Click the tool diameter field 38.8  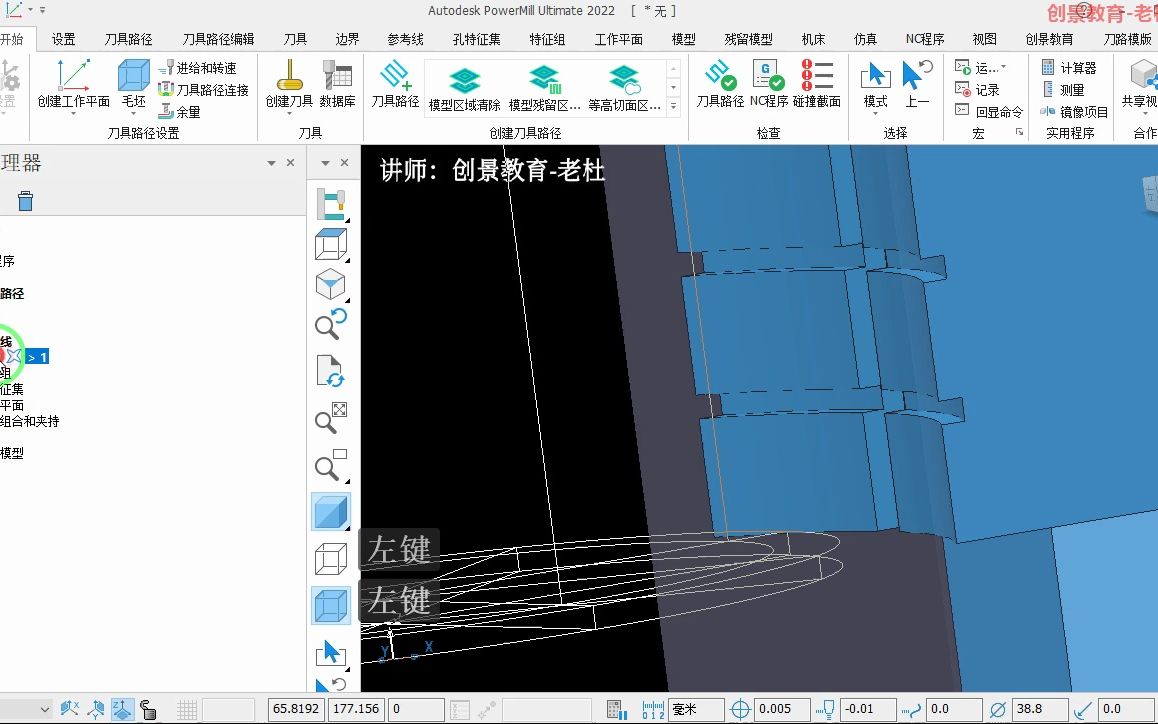click(x=1040, y=709)
